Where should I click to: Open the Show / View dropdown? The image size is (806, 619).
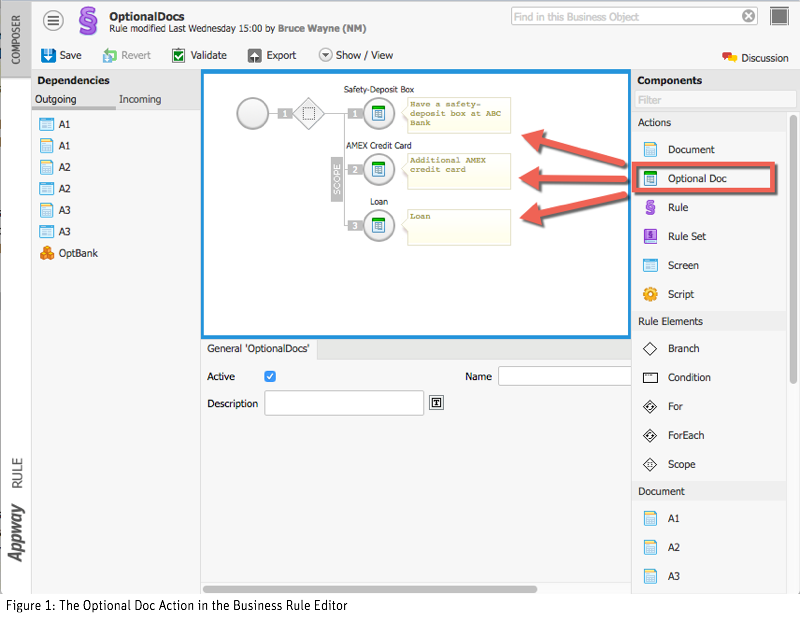tap(356, 55)
